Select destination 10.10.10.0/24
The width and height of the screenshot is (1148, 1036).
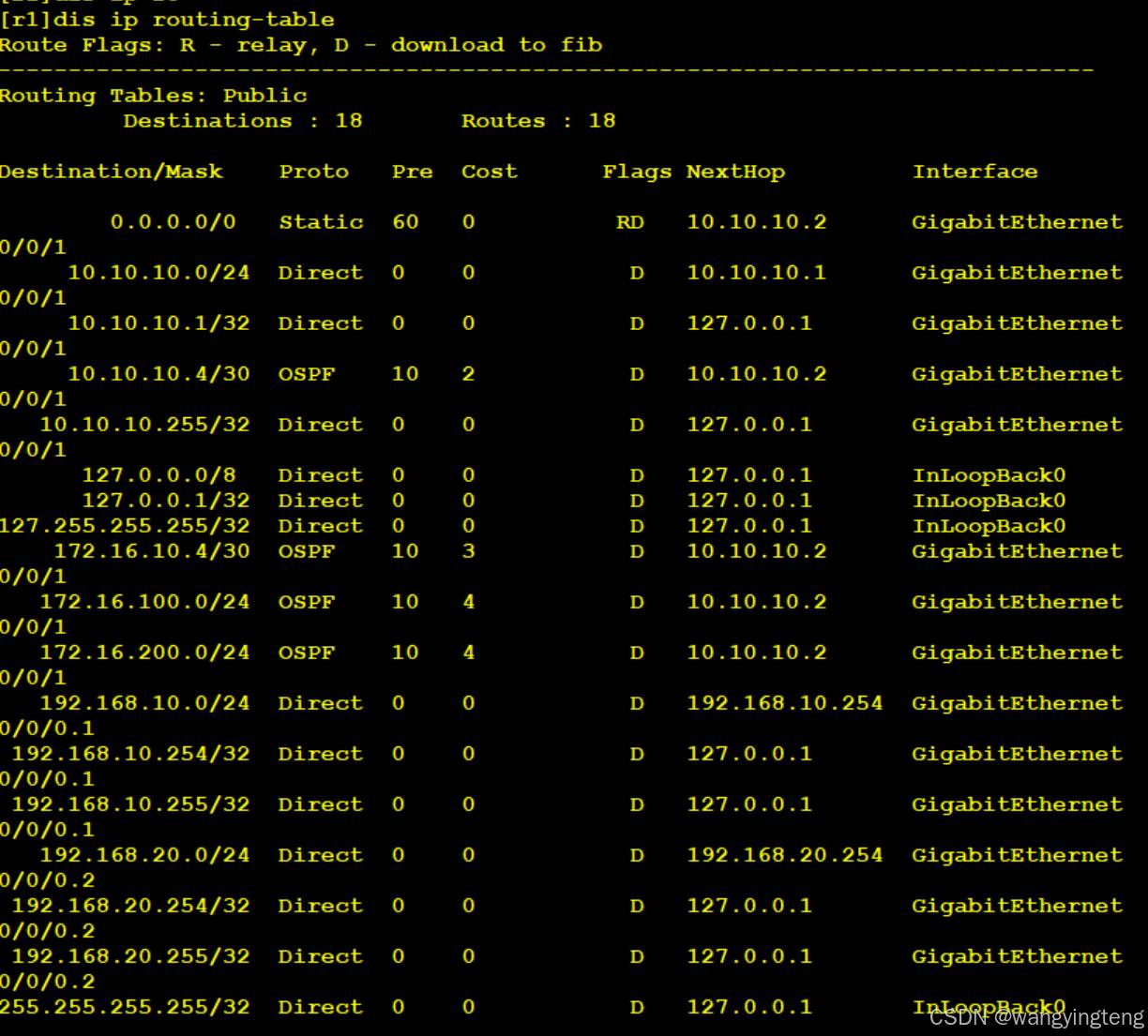tap(159, 272)
